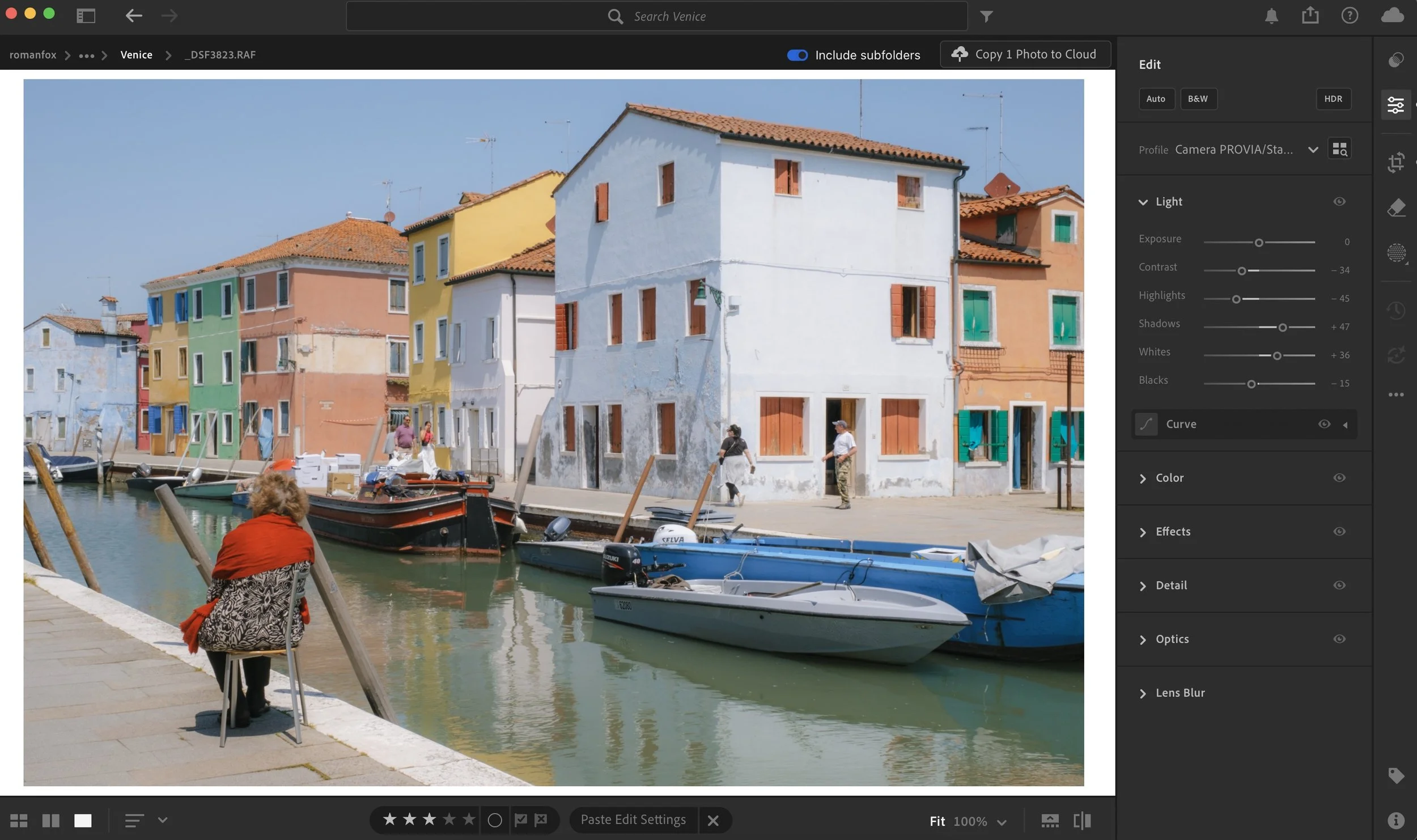
Task: Open the Masking tool
Action: [1395, 253]
